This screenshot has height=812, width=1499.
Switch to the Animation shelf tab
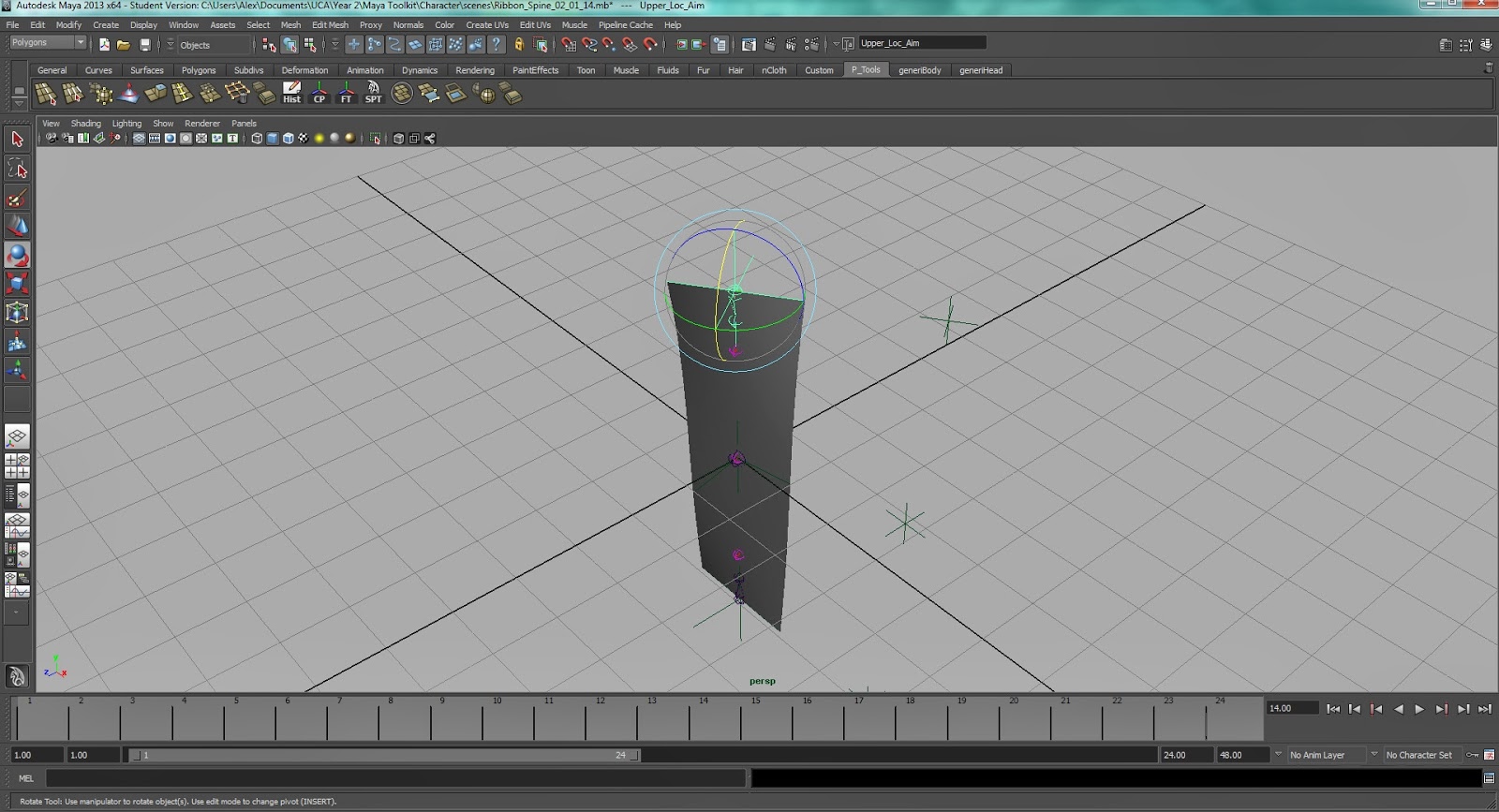tap(364, 70)
